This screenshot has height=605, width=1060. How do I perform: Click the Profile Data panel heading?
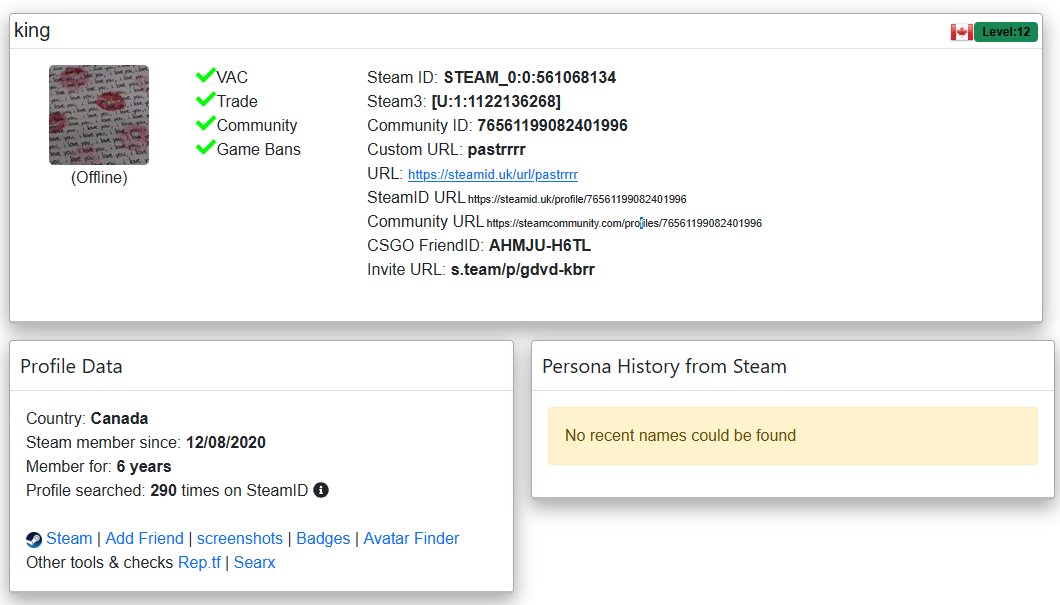pos(72,366)
